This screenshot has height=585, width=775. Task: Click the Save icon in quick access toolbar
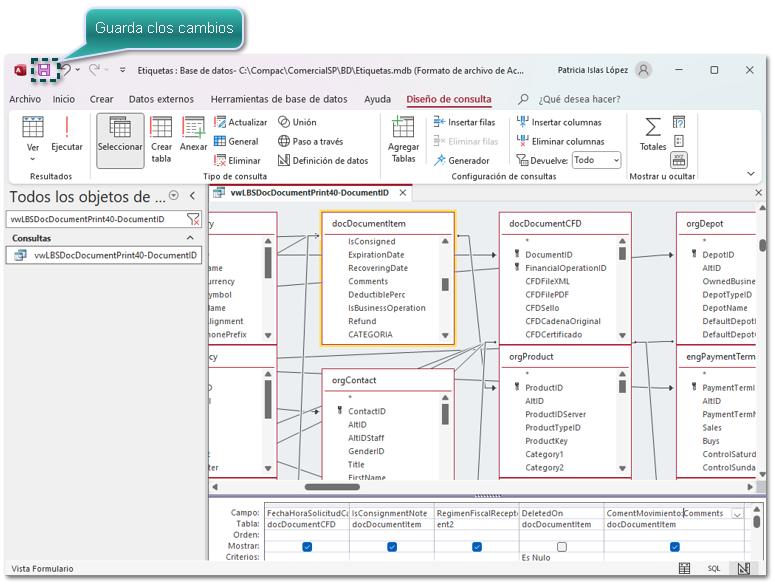coord(44,70)
